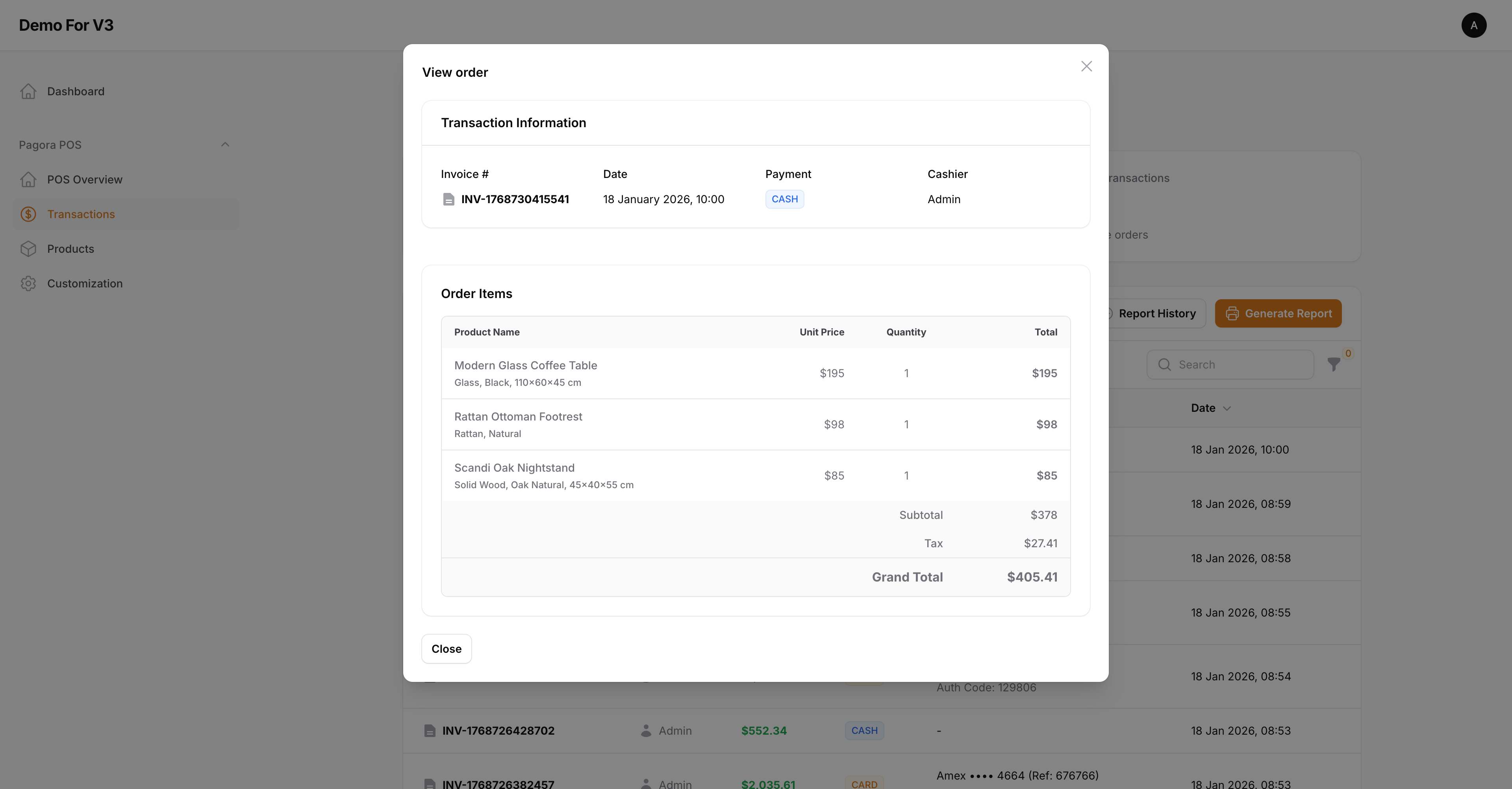Close the View order dialog with X icon
Viewport: 1512px width, 789px height.
1086,66
